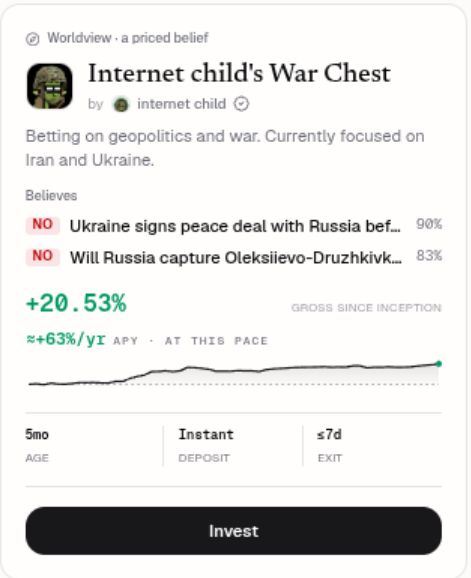This screenshot has height=578, width=471.
Task: Click the 5mo Age stat
Action: (37, 446)
